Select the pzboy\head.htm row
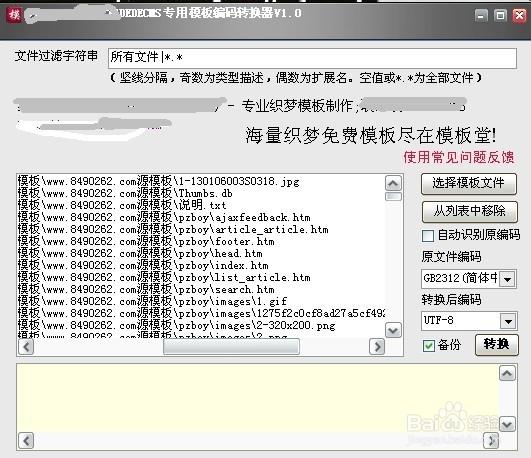Screen dimensions: 531x458 201,253
